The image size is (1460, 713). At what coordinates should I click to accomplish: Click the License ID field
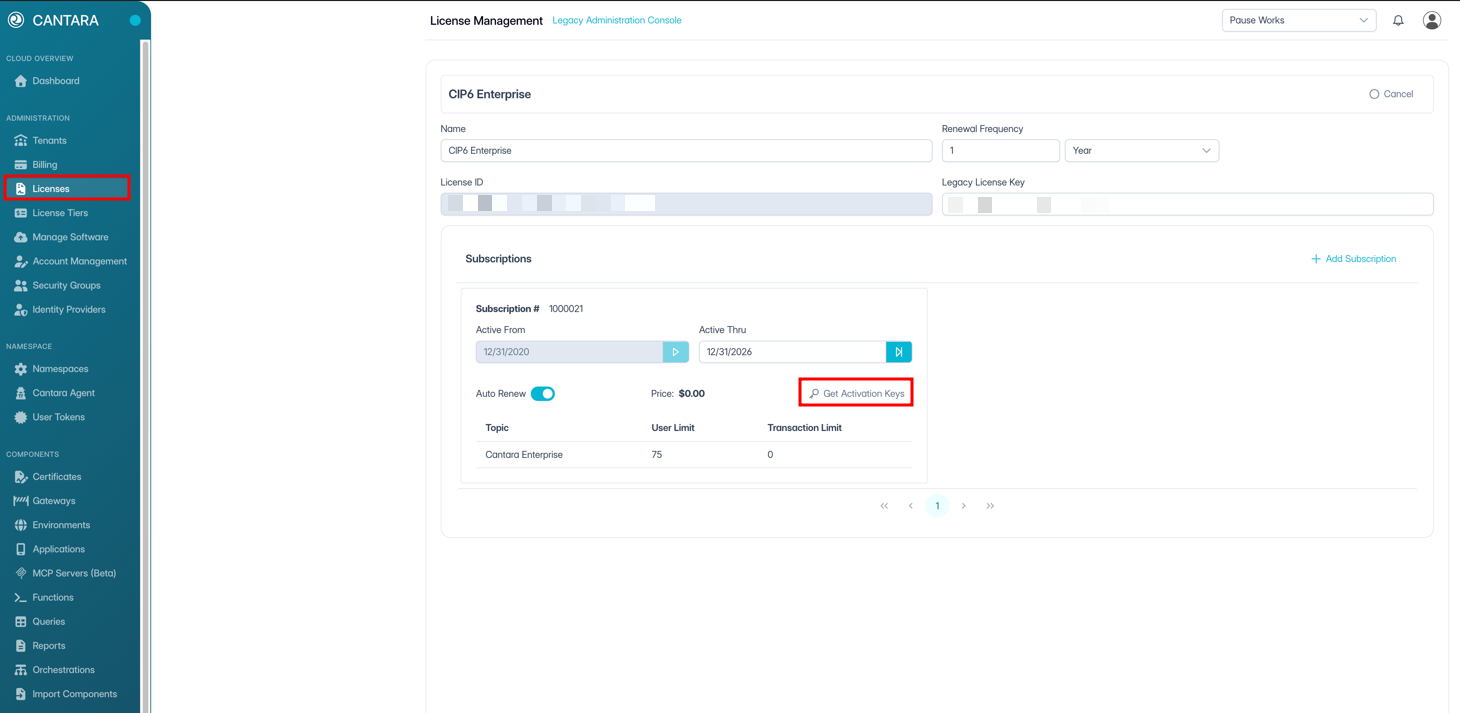click(686, 204)
